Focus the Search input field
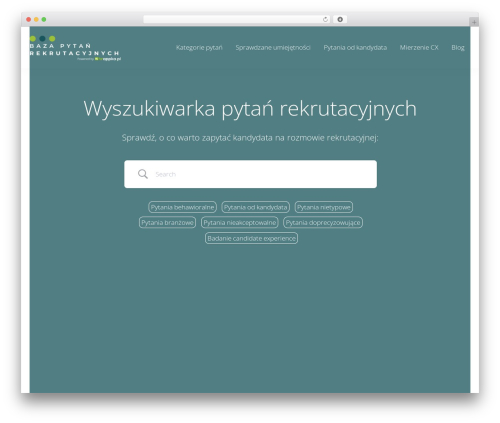Image resolution: width=500 pixels, height=423 pixels. point(251,174)
